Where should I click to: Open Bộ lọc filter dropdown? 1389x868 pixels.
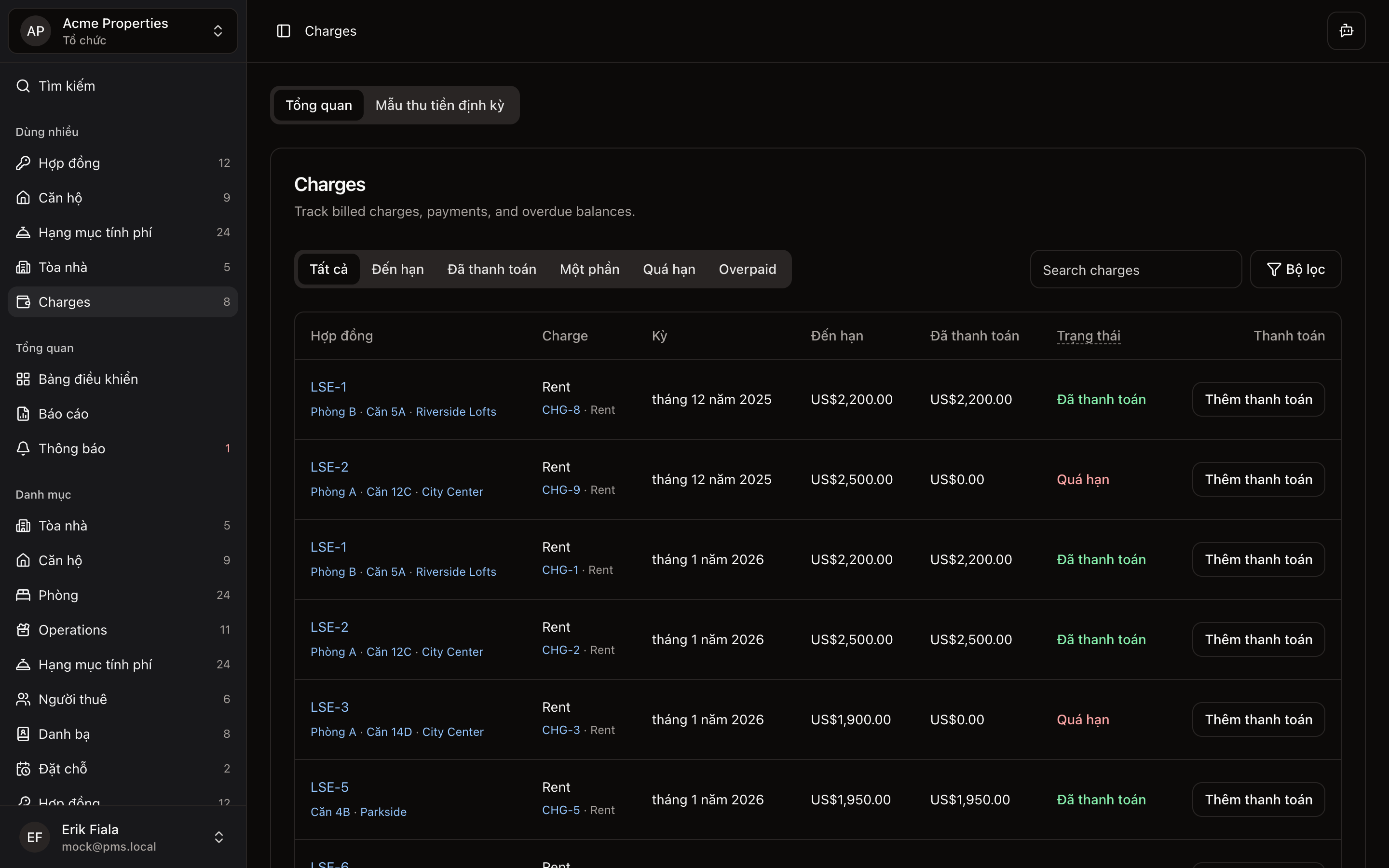[1295, 269]
